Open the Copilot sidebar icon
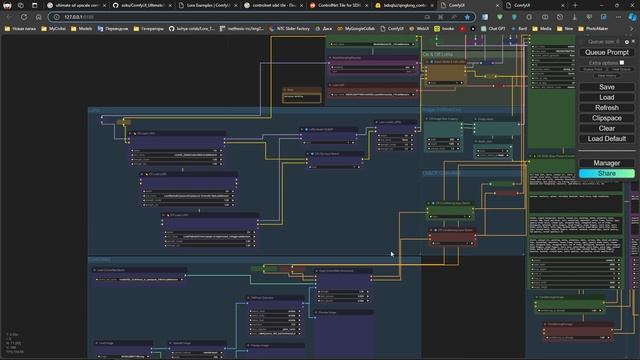Viewport: 640px width, 360px height. click(x=632, y=17)
